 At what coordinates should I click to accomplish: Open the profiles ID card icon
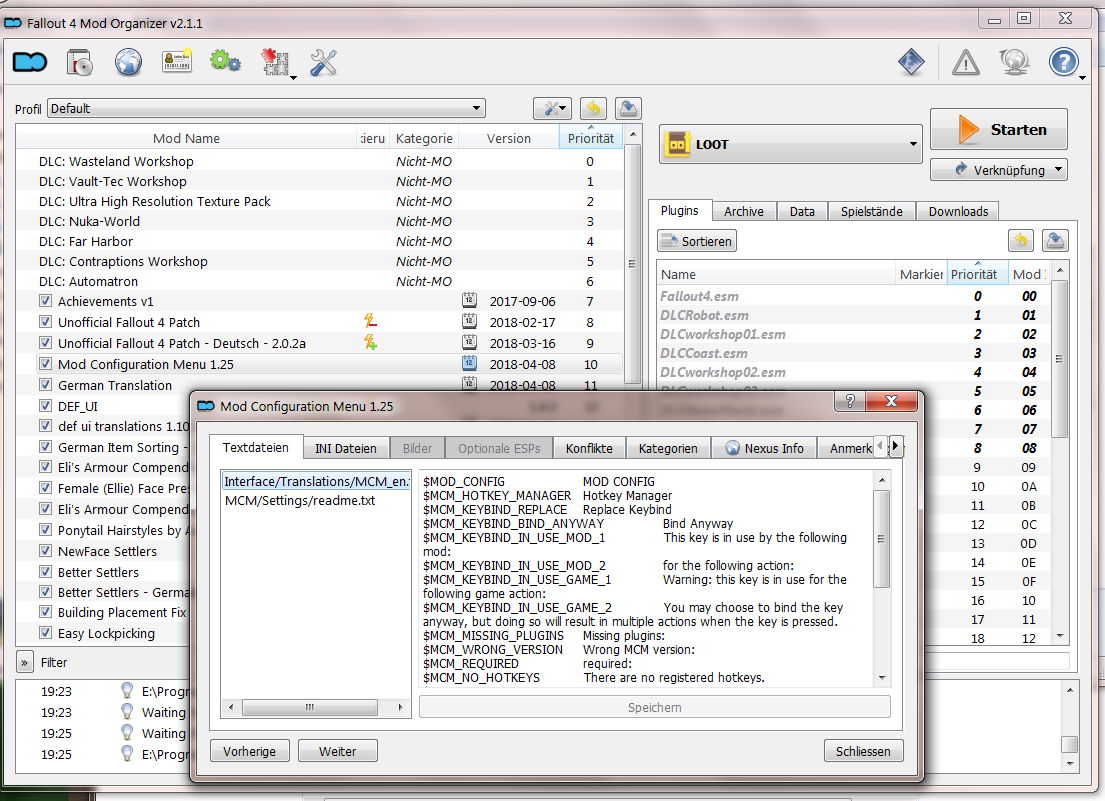click(177, 62)
